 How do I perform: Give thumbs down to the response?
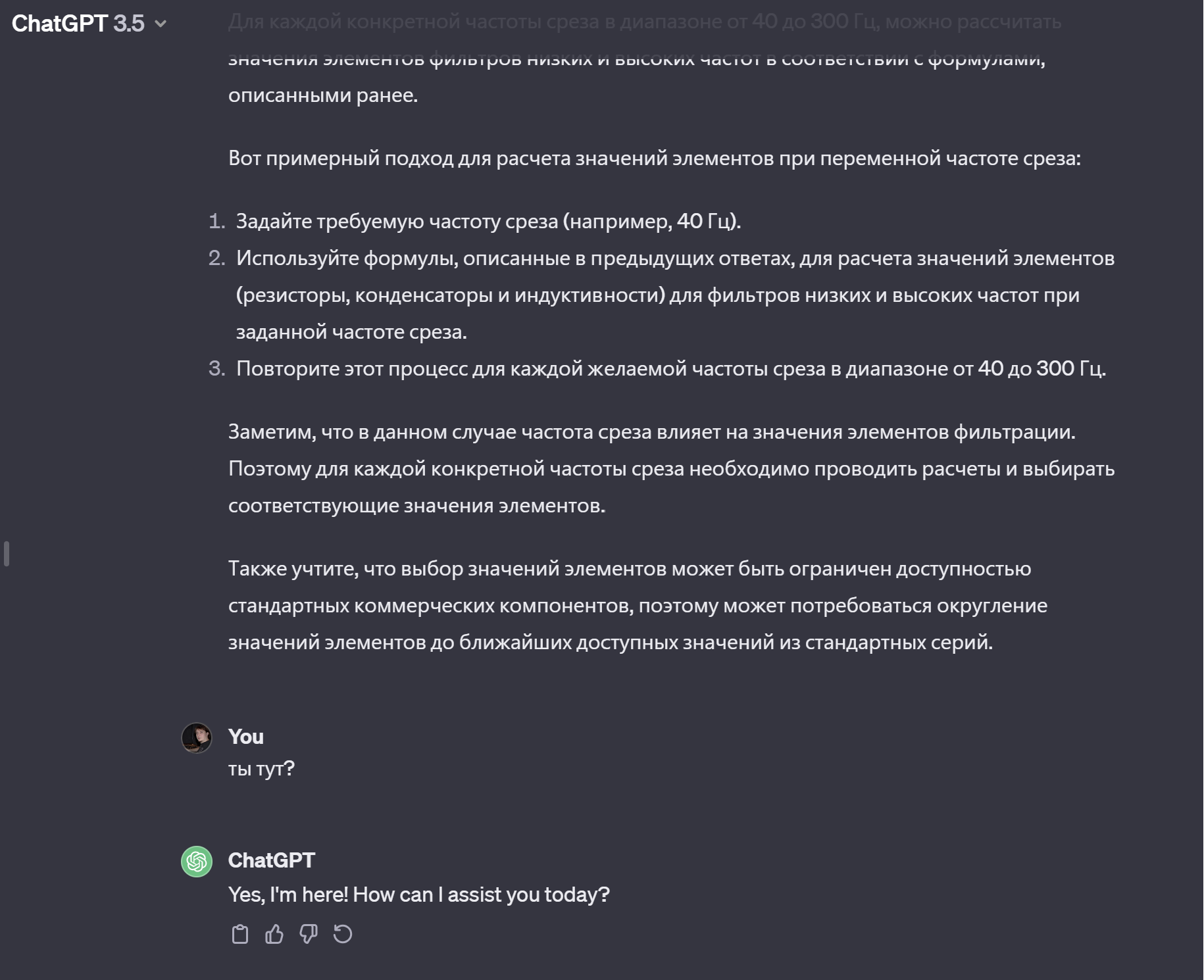[309, 934]
